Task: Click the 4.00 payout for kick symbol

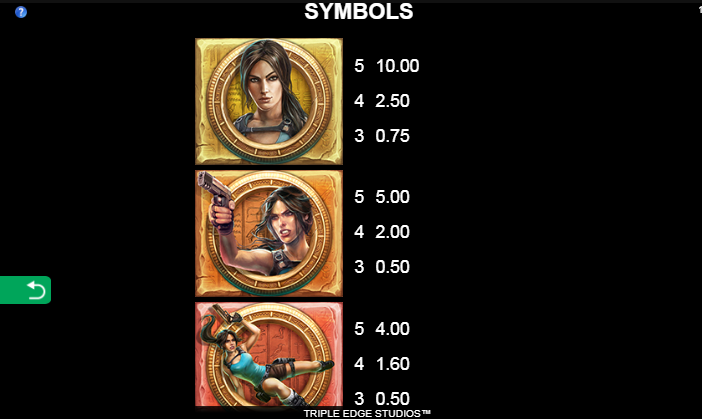Action: point(393,329)
